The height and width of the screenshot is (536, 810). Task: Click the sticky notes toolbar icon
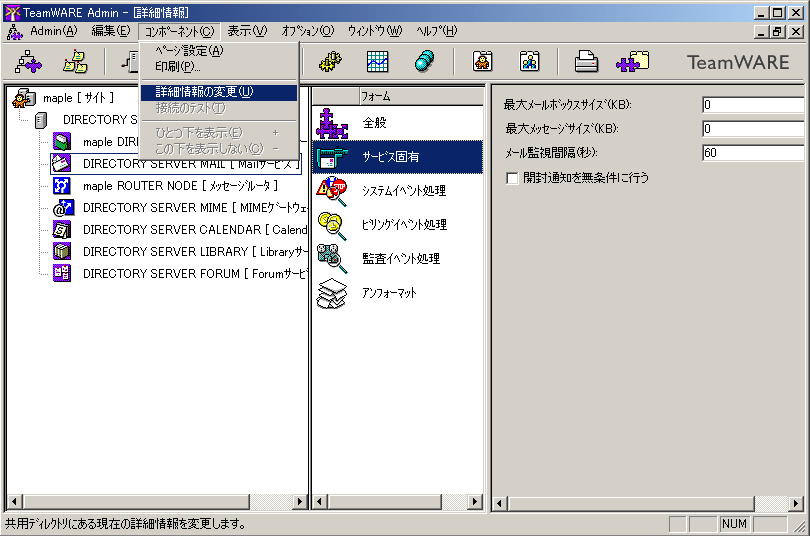click(75, 61)
